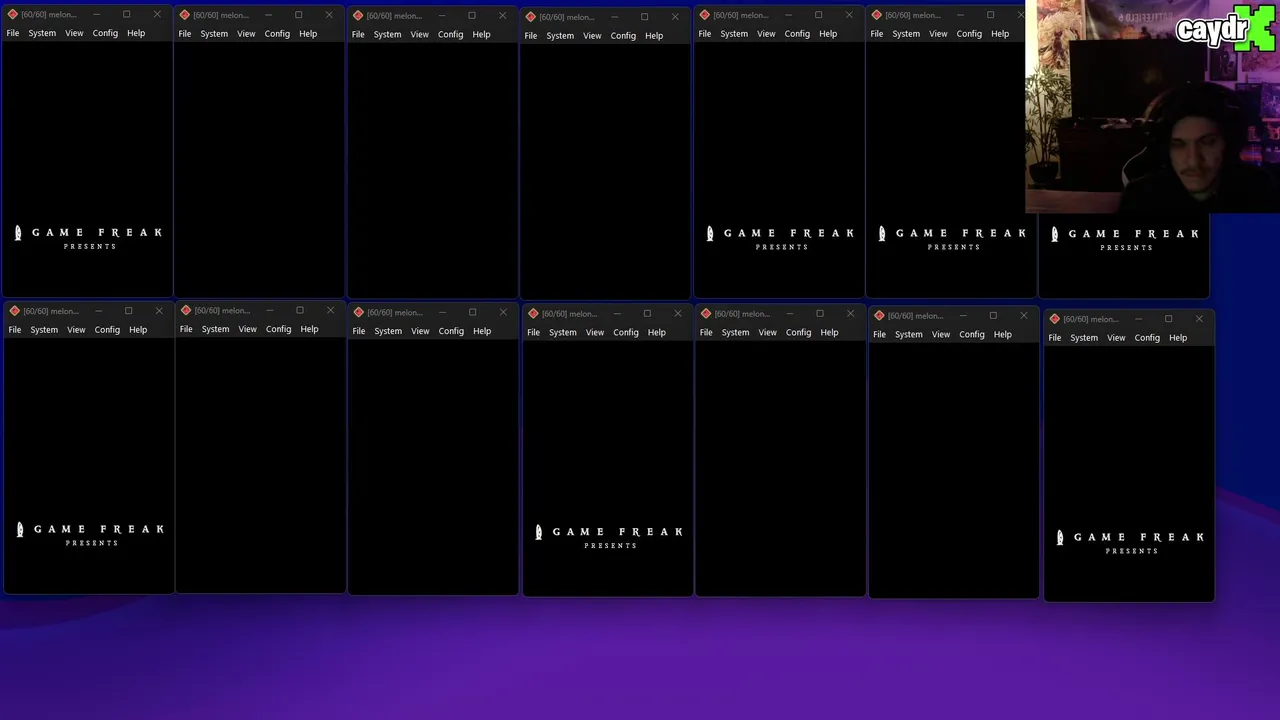Click melonDS title icon in bottom-row third window
This screenshot has height=720, width=1280.
[x=358, y=312]
